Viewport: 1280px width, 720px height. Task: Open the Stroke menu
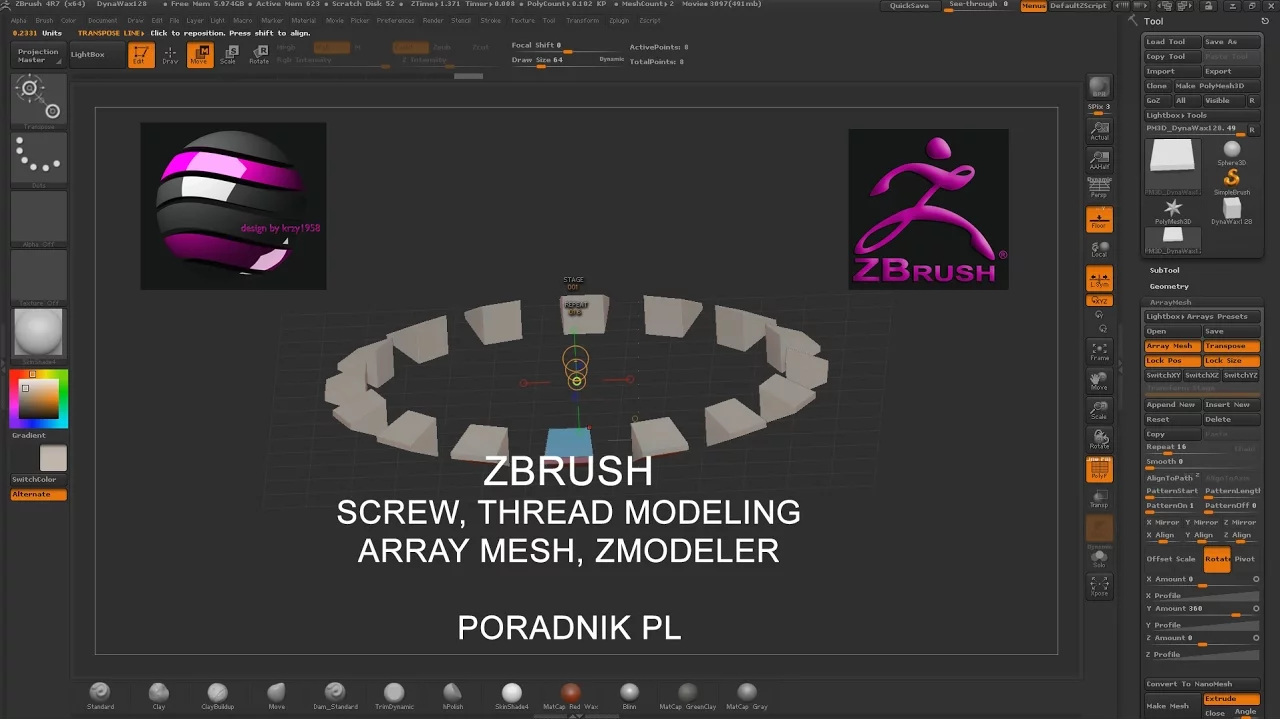click(x=491, y=20)
